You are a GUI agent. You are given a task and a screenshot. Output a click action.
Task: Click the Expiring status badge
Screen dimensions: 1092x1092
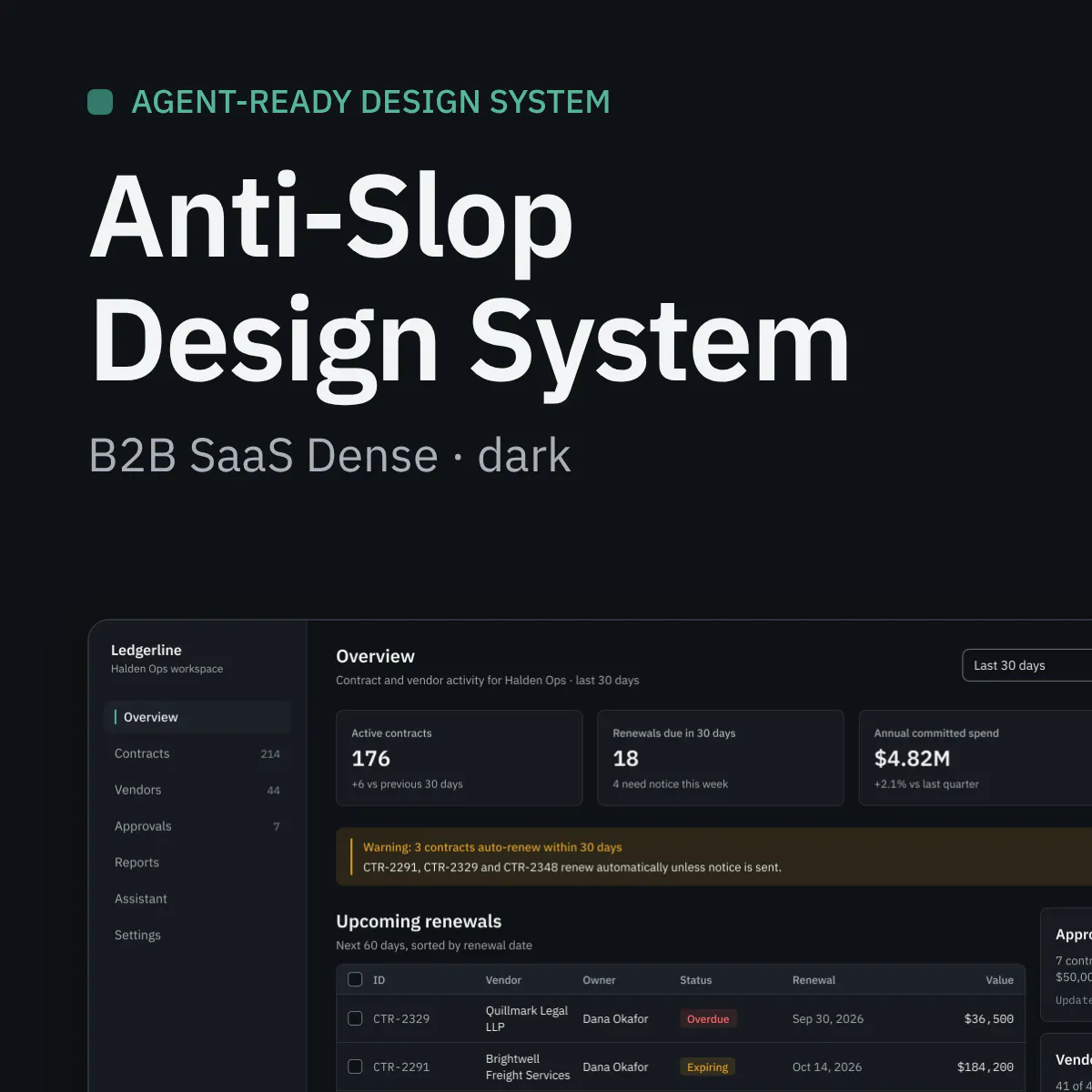(x=707, y=1067)
